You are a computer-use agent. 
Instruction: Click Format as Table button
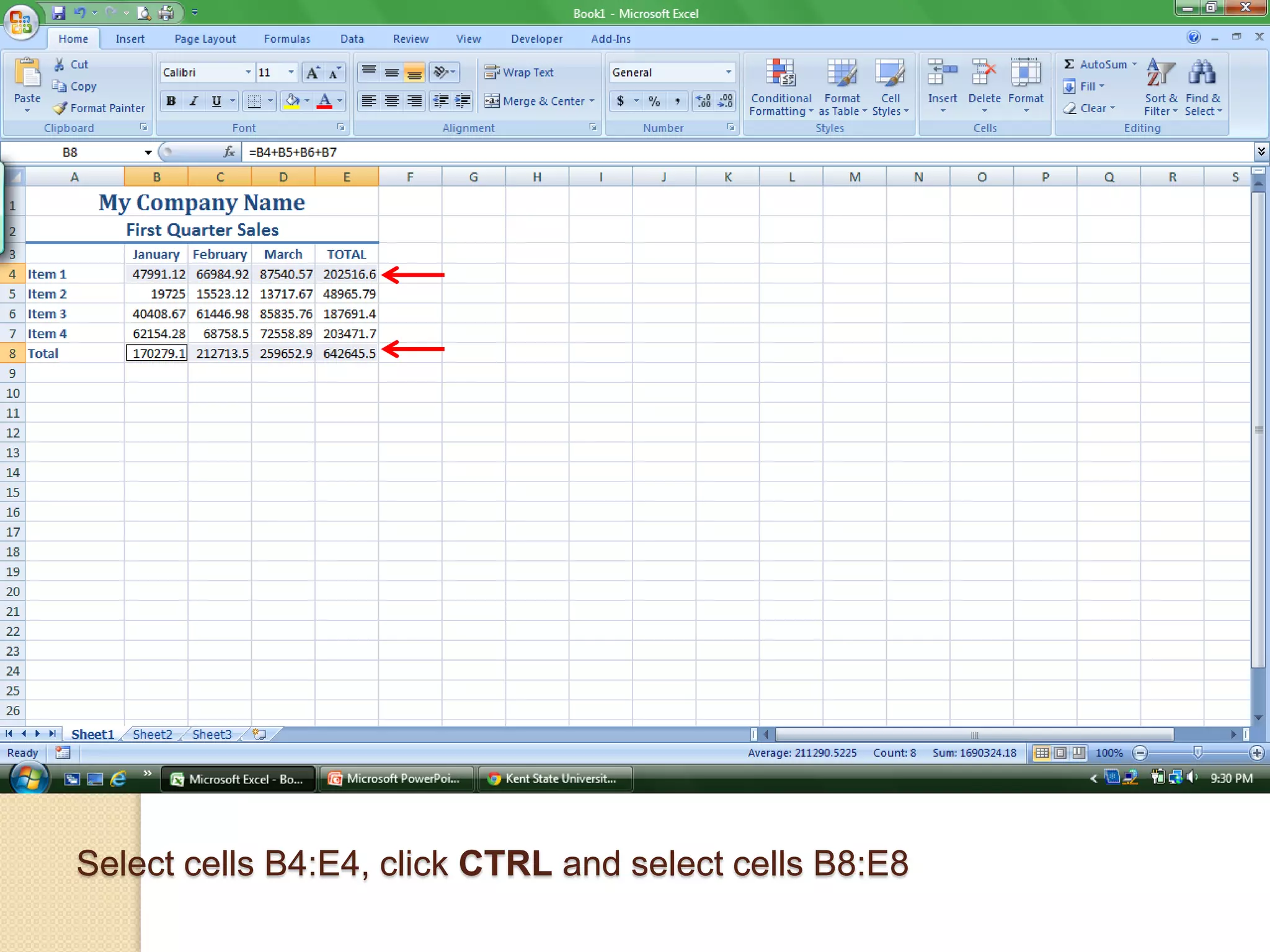click(x=842, y=87)
